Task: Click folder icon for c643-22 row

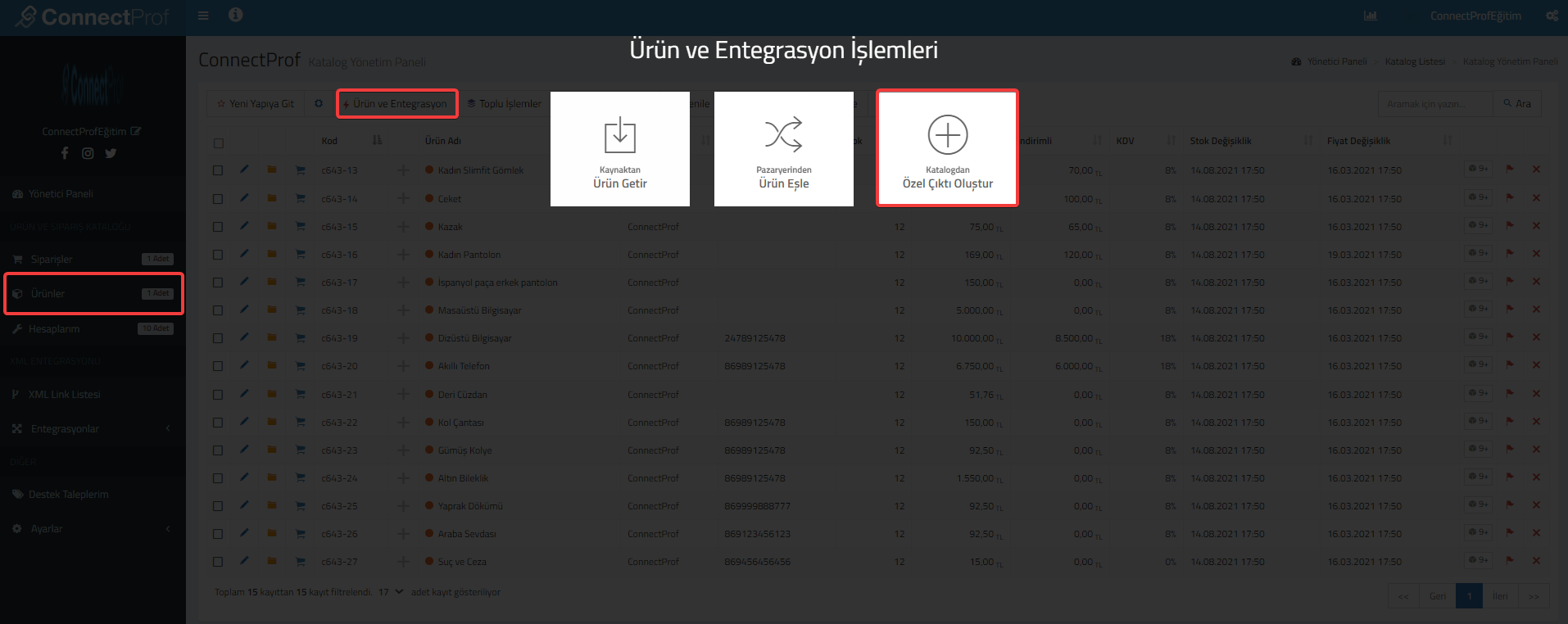Action: tap(271, 422)
